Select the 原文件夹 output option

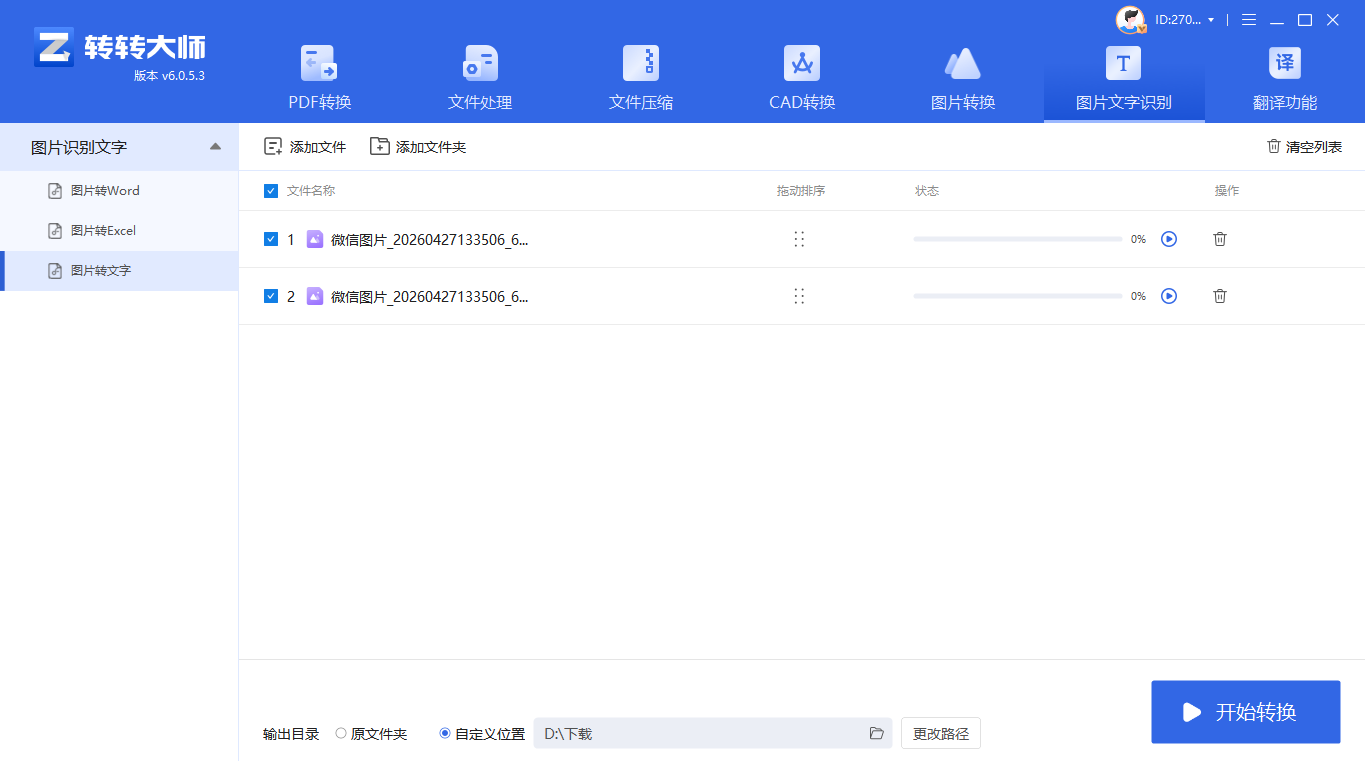point(341,733)
